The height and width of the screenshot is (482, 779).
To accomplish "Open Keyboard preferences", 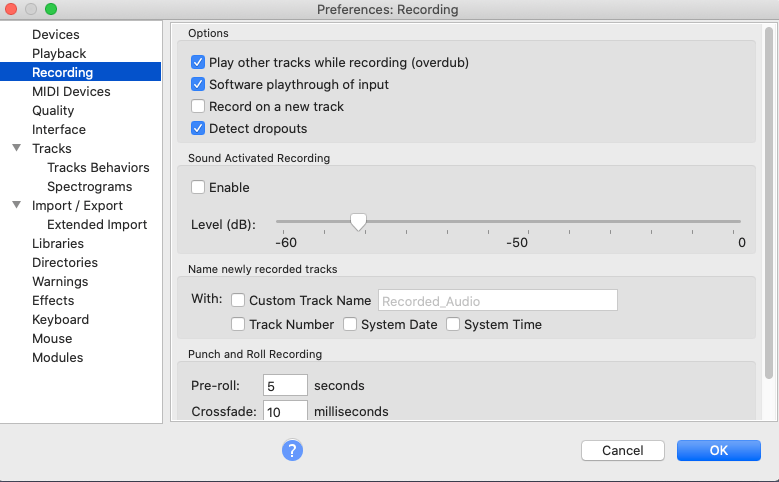I will click(x=60, y=320).
